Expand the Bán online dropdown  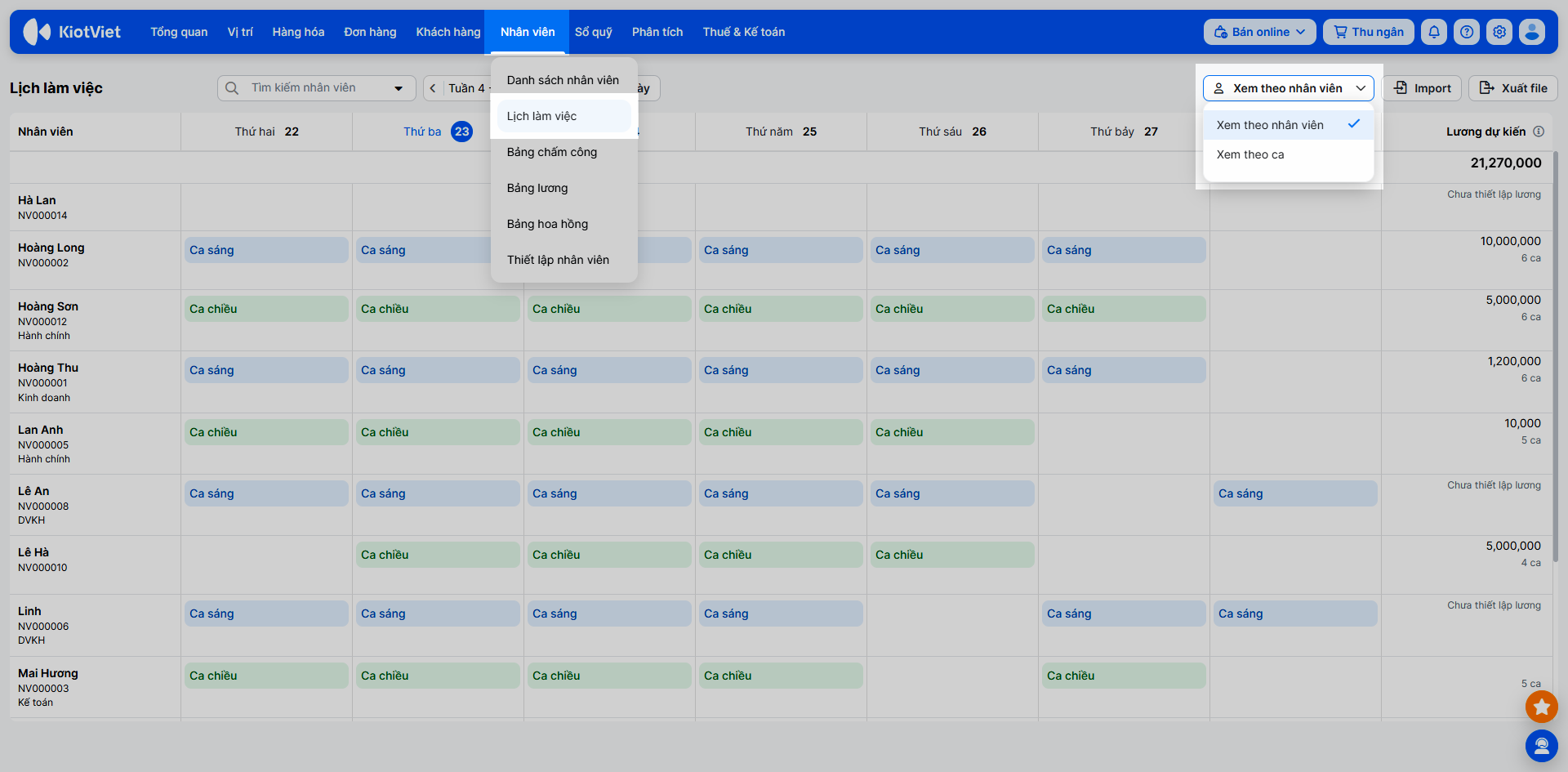[x=1260, y=32]
